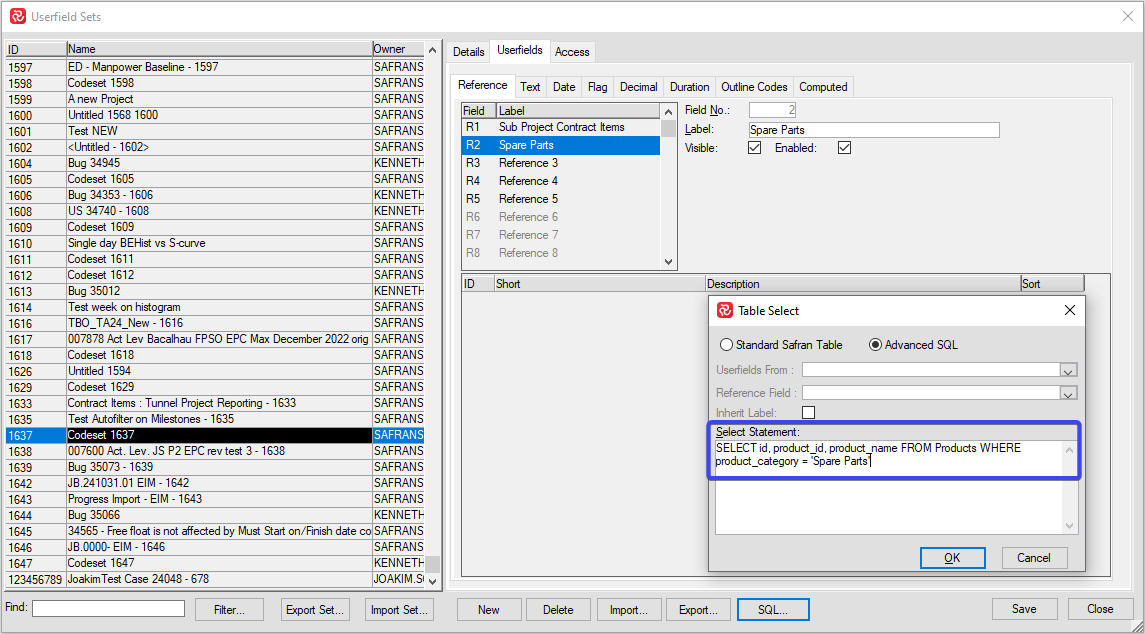Click the Name column header in sets list
Screen dimensions: 1145x634
[219, 49]
